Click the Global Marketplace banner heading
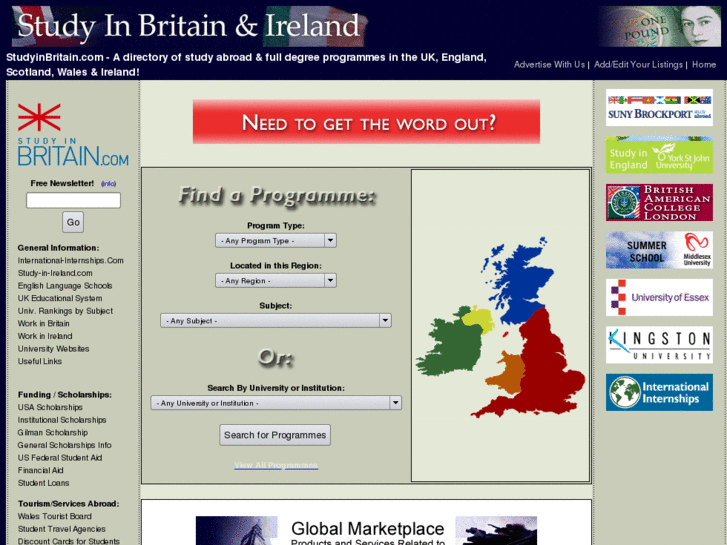 point(367,528)
